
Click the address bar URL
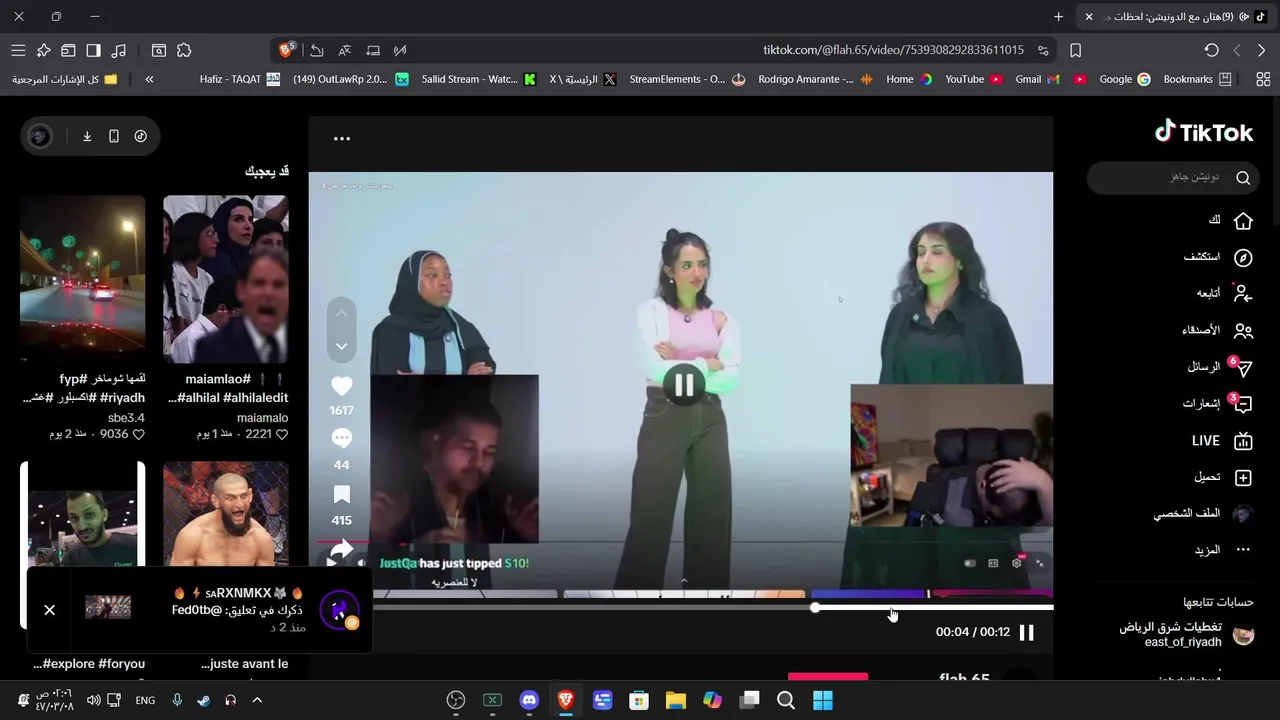click(x=893, y=50)
